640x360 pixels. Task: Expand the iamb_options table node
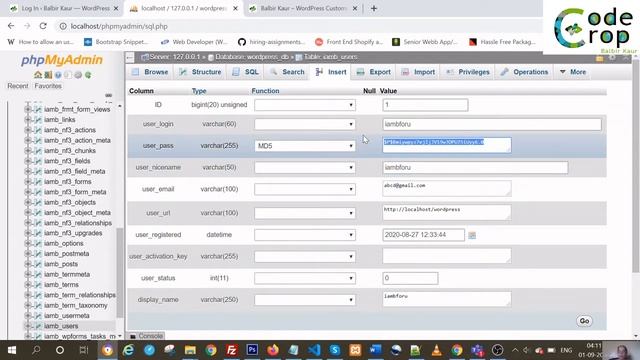click(28, 243)
